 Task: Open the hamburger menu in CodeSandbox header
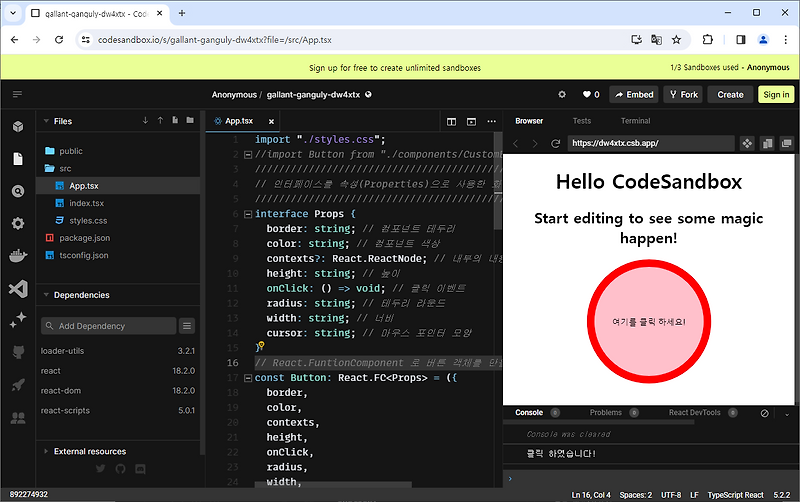pos(17,94)
